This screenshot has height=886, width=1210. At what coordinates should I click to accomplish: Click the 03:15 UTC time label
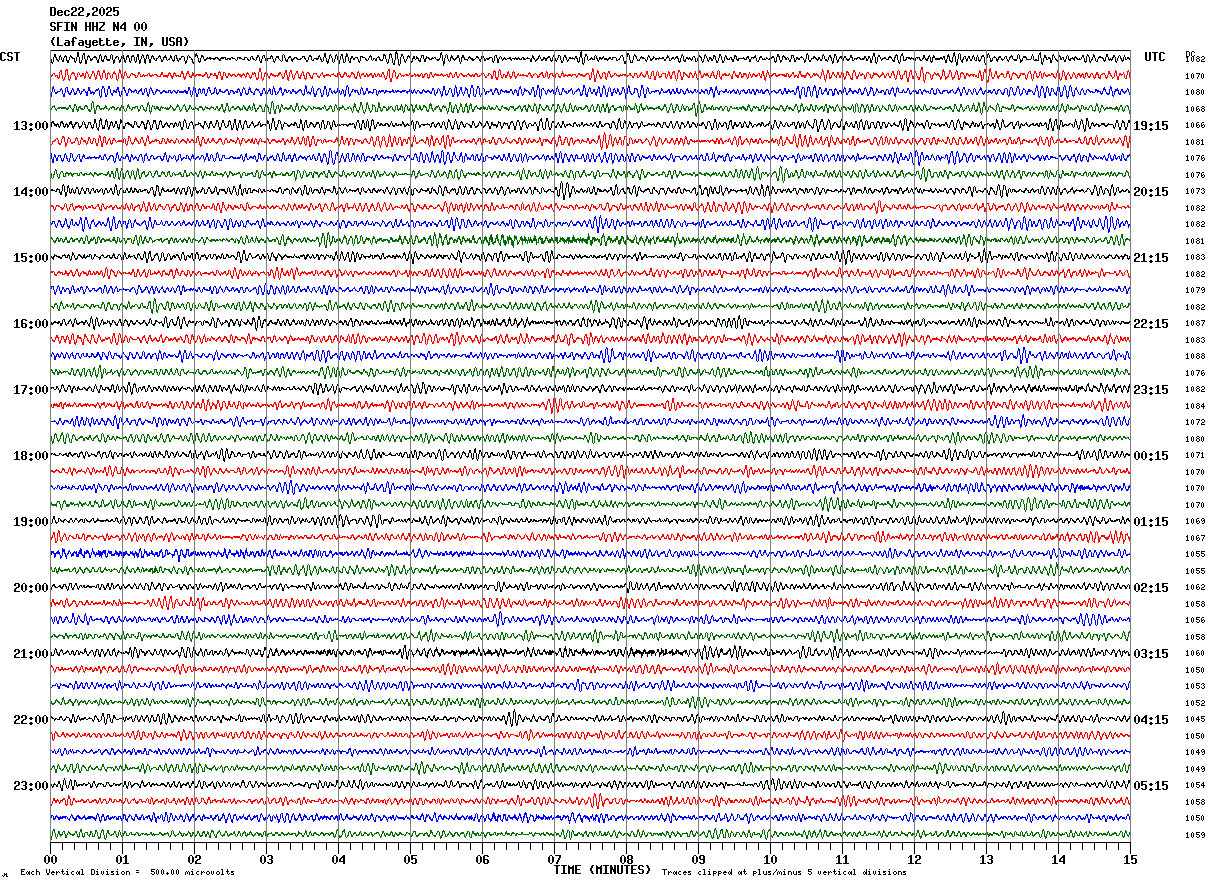click(1151, 654)
